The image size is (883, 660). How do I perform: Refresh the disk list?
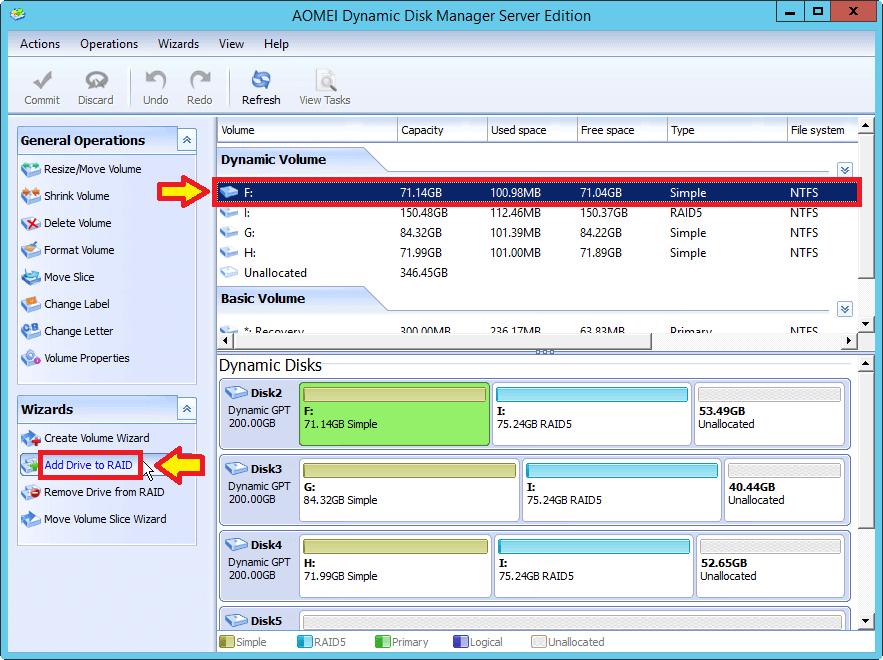pyautogui.click(x=261, y=88)
